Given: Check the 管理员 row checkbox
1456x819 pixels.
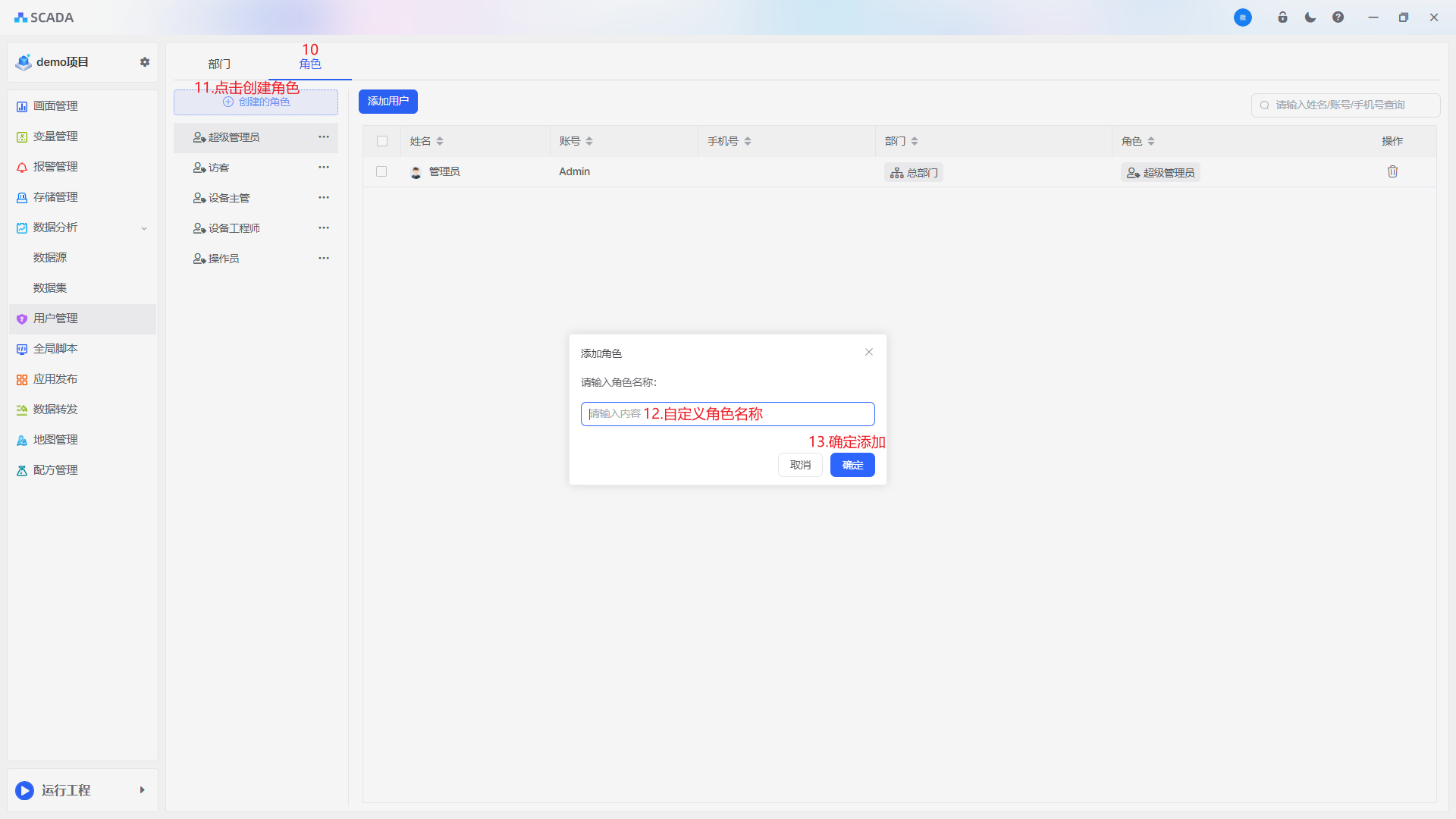Looking at the screenshot, I should coord(381,172).
